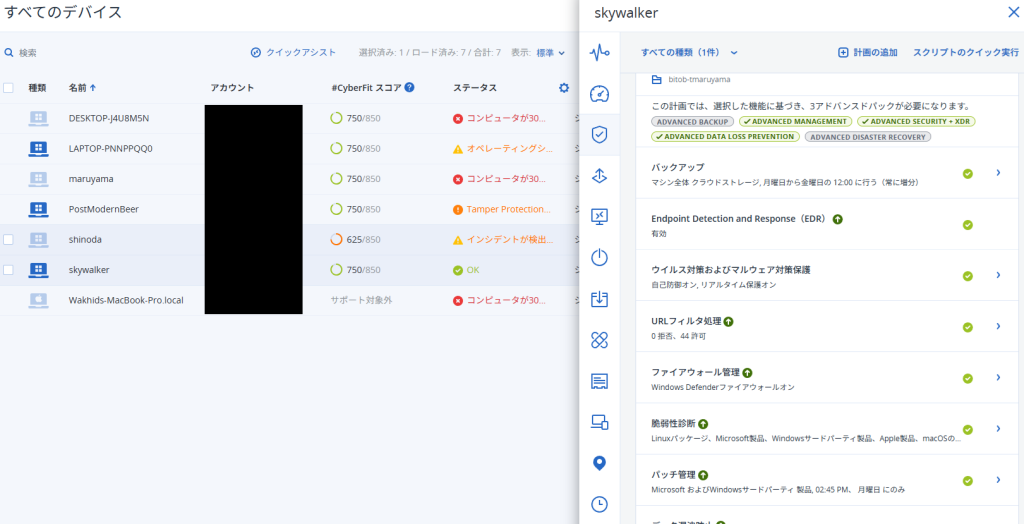Open column settings gear icon
Viewport: 1024px width, 524px height.
[x=564, y=88]
